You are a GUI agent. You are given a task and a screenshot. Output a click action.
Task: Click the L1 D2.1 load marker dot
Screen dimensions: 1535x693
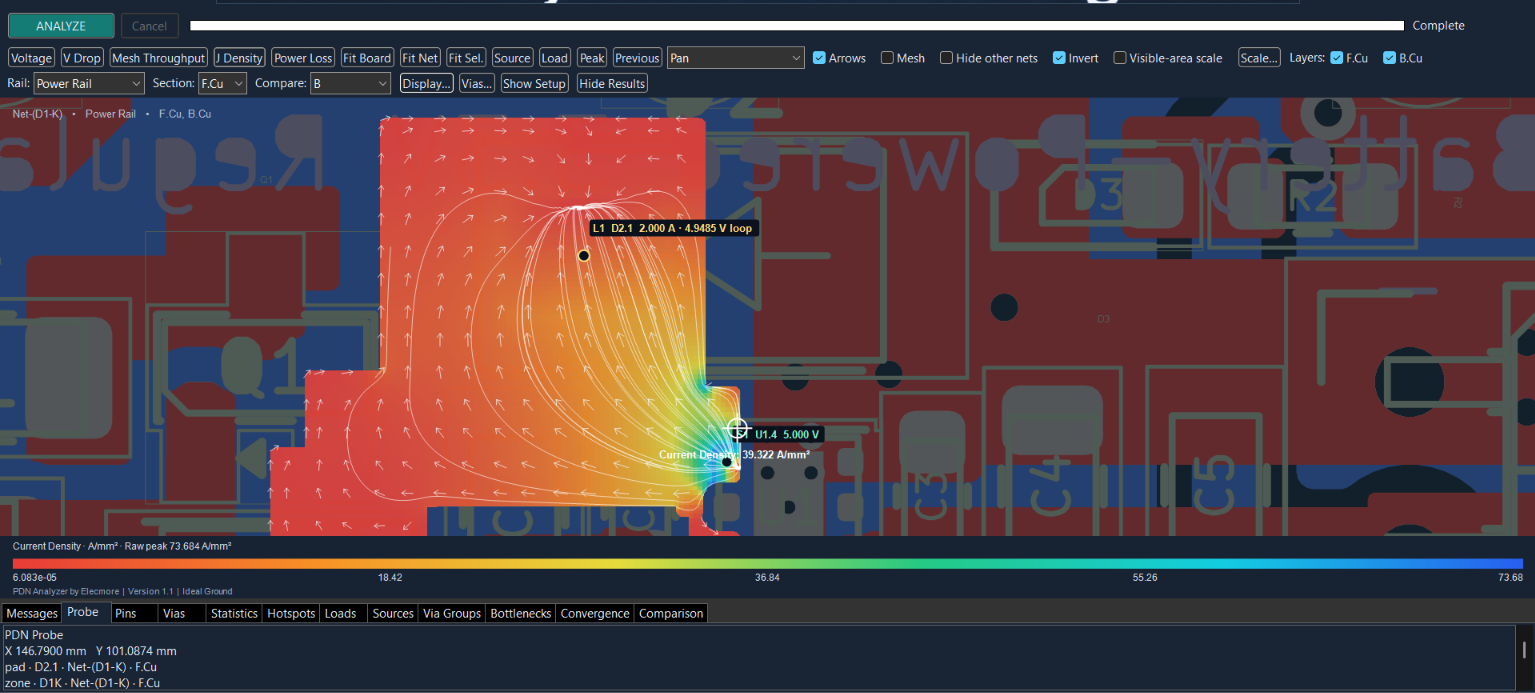(x=584, y=256)
